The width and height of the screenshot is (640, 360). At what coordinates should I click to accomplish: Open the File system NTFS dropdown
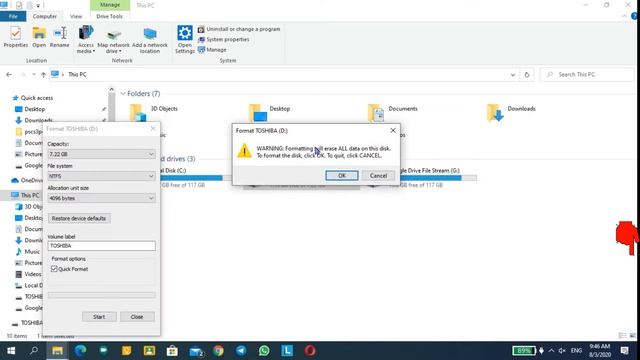point(101,176)
